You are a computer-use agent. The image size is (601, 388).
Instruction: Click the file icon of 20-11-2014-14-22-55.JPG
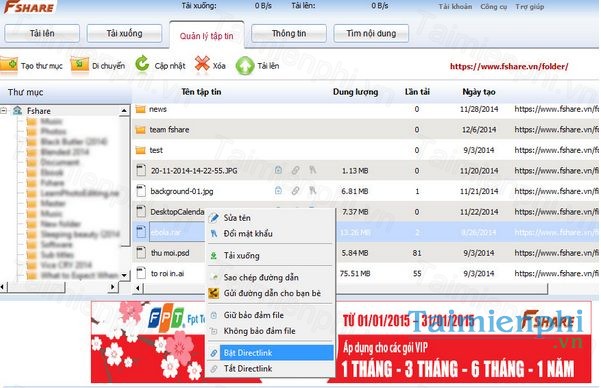[x=141, y=170]
